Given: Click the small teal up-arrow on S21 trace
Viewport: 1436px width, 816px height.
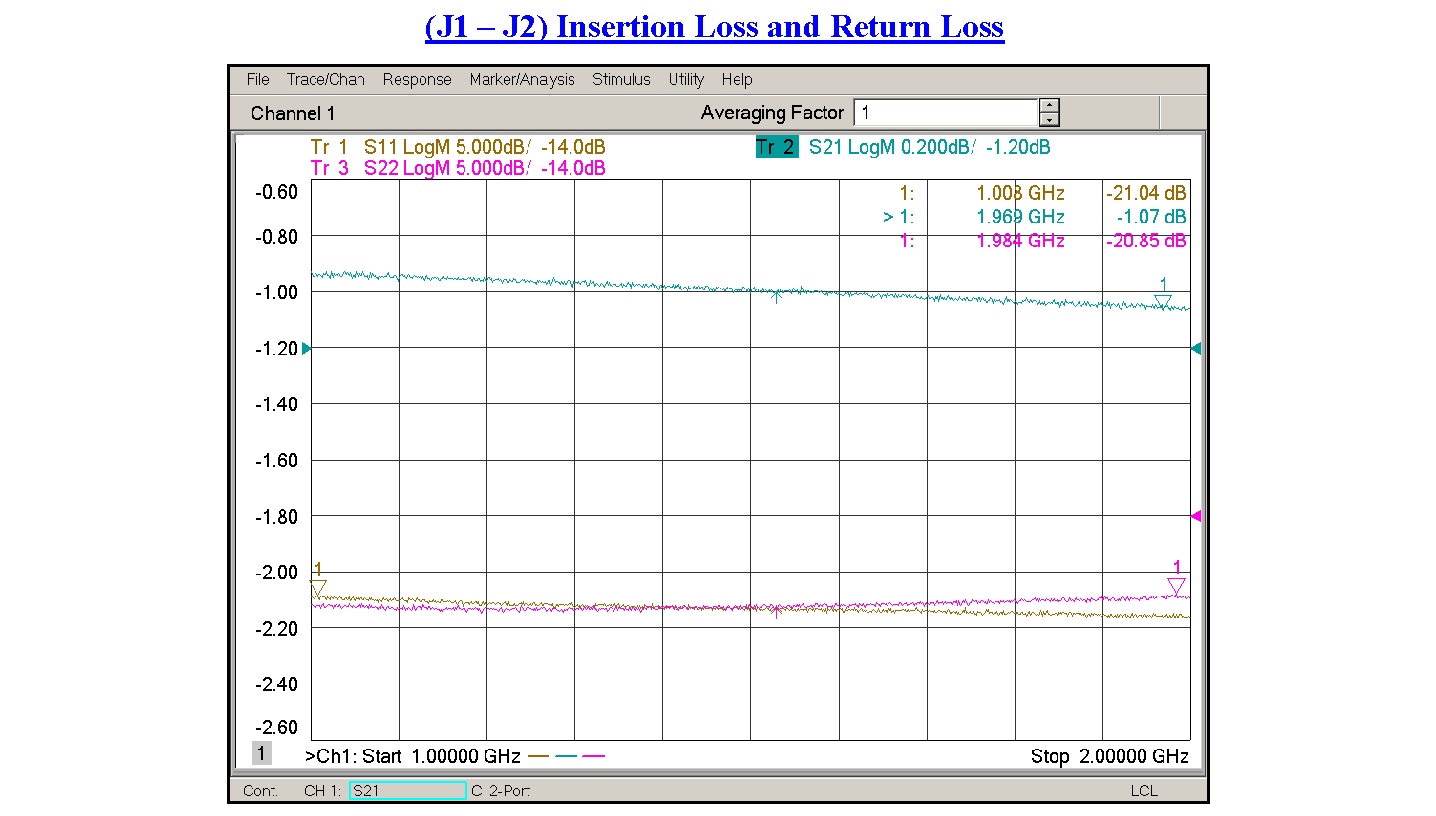Looking at the screenshot, I should pos(777,296).
